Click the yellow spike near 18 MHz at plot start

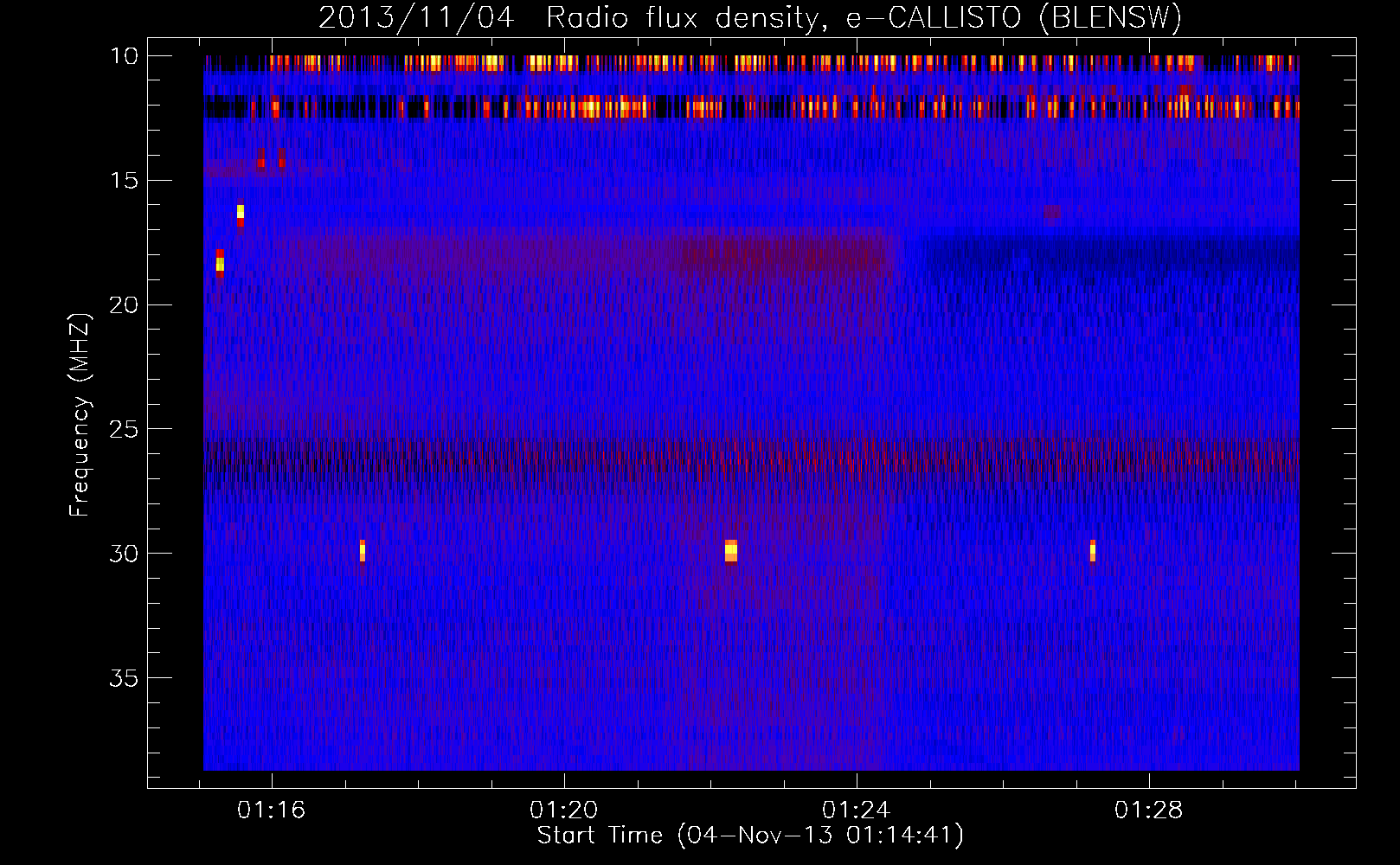click(x=220, y=263)
